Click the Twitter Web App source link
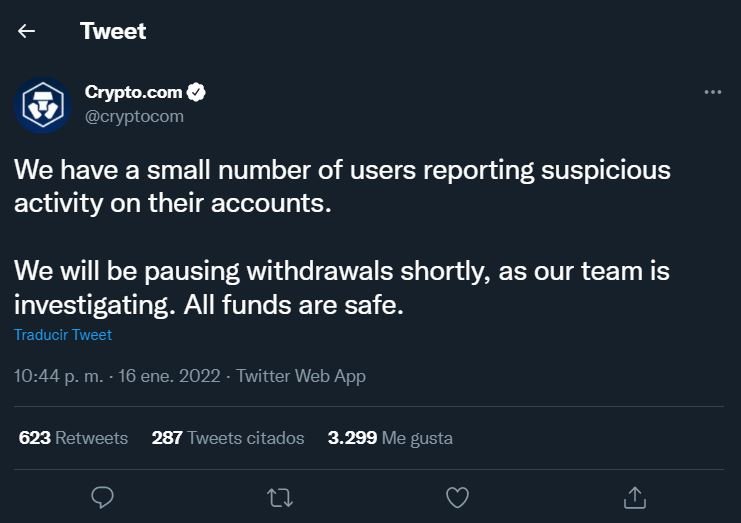 click(x=301, y=376)
